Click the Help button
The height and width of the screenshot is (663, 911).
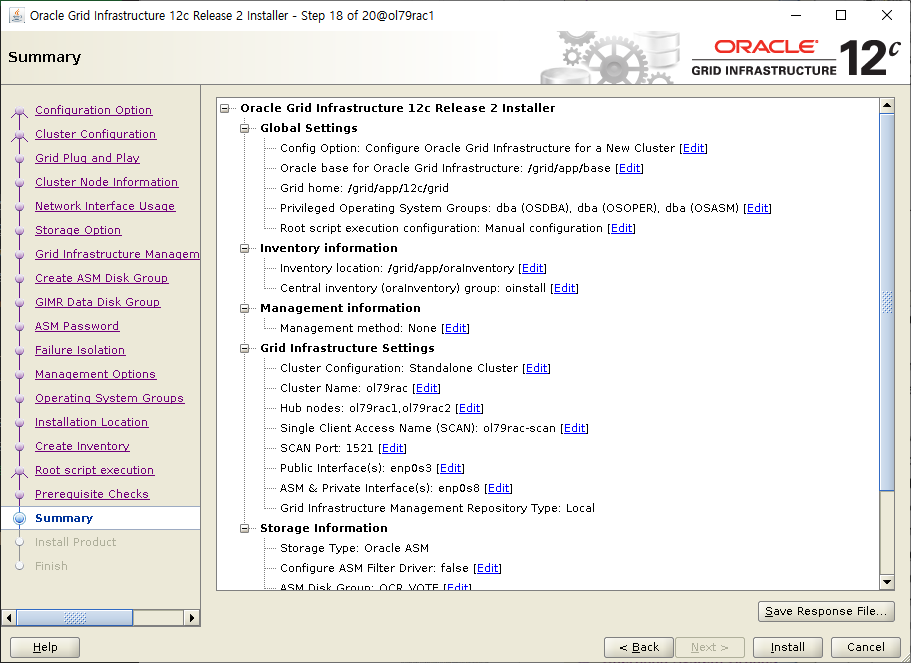click(45, 647)
